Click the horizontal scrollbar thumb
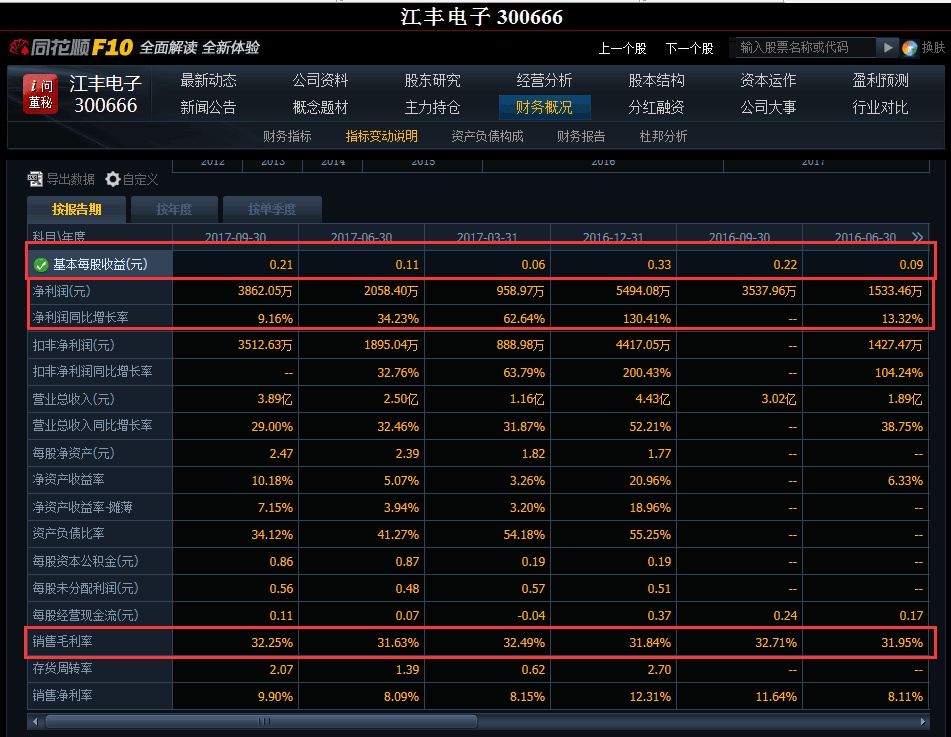Image resolution: width=951 pixels, height=737 pixels. pyautogui.click(x=261, y=721)
